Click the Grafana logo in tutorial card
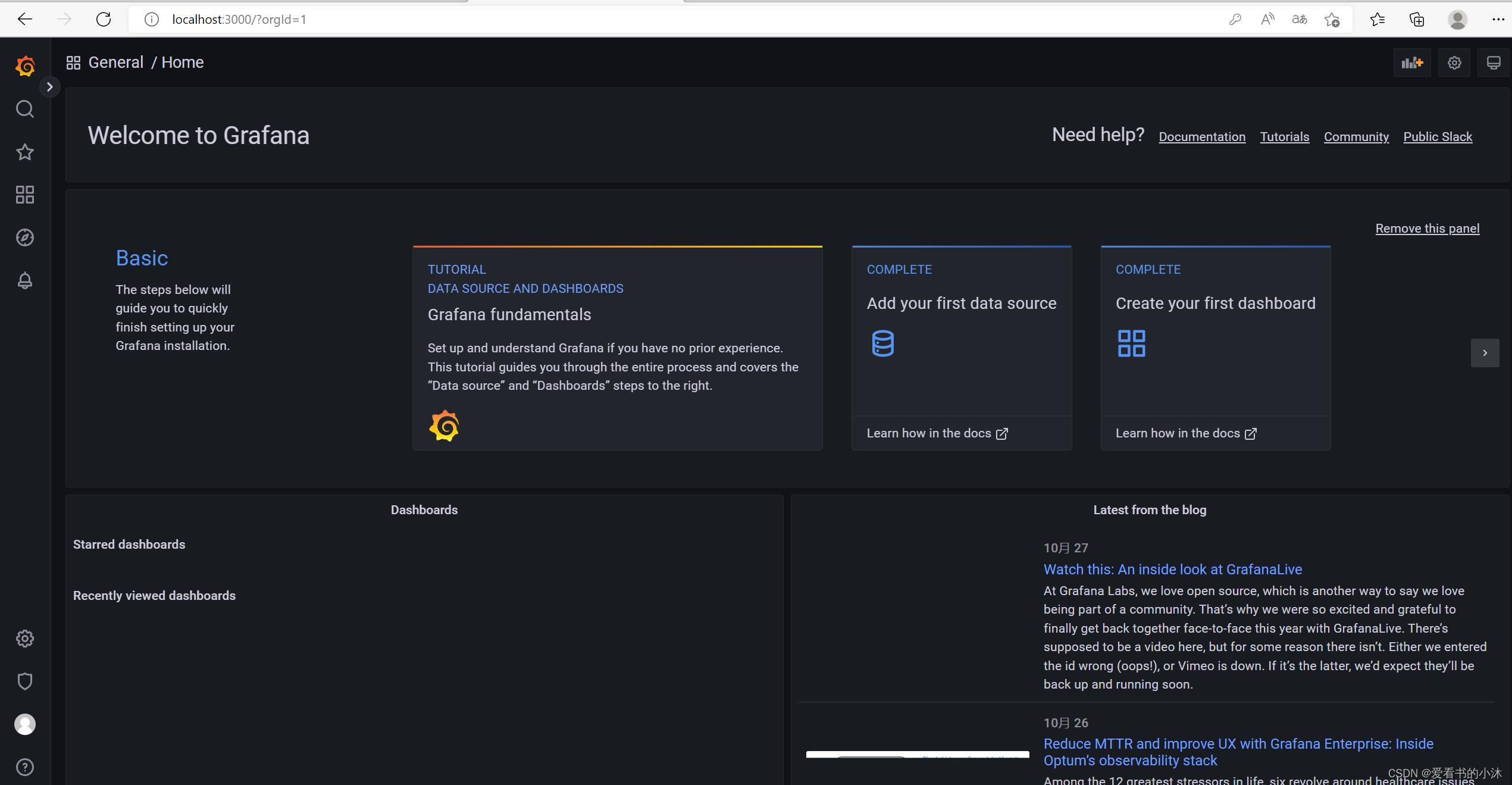The image size is (1512, 785). click(x=444, y=426)
